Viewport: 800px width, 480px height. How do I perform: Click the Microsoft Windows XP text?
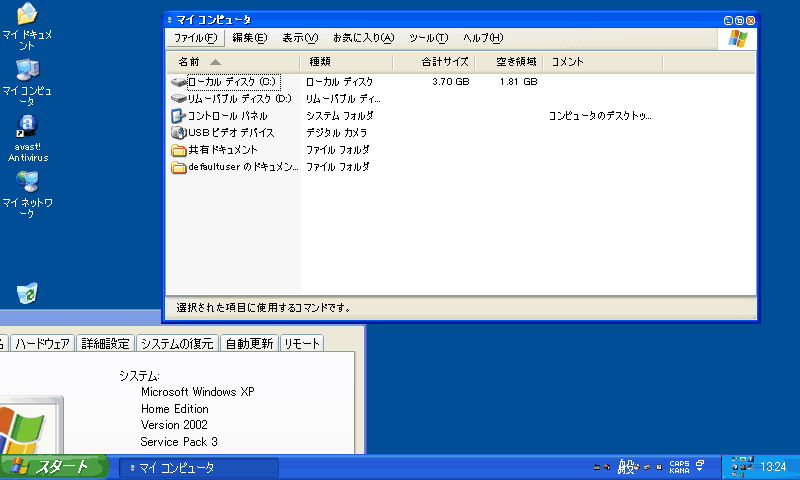pyautogui.click(x=197, y=392)
